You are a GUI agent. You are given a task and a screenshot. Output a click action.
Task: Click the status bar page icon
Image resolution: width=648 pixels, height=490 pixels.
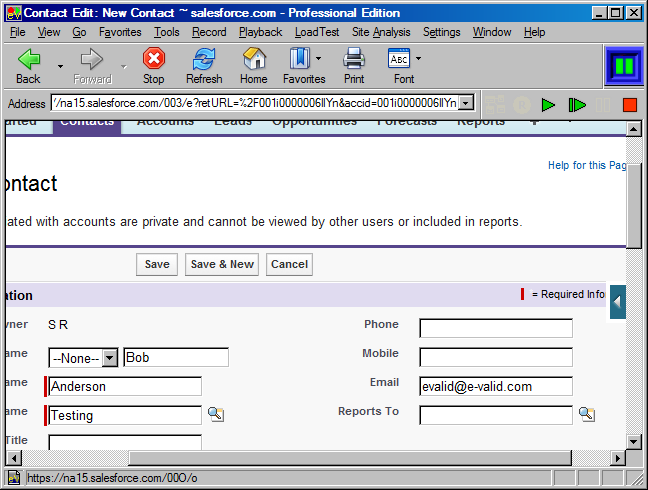click(x=14, y=478)
